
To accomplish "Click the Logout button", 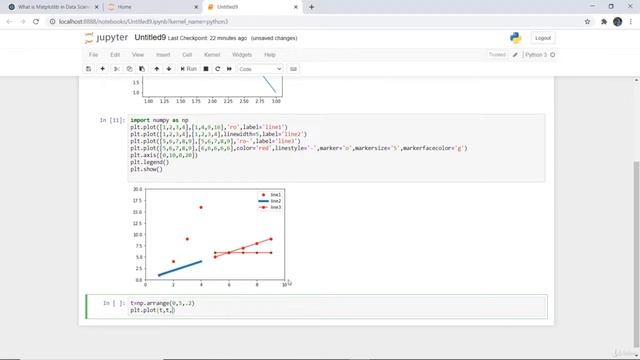I will (543, 38).
